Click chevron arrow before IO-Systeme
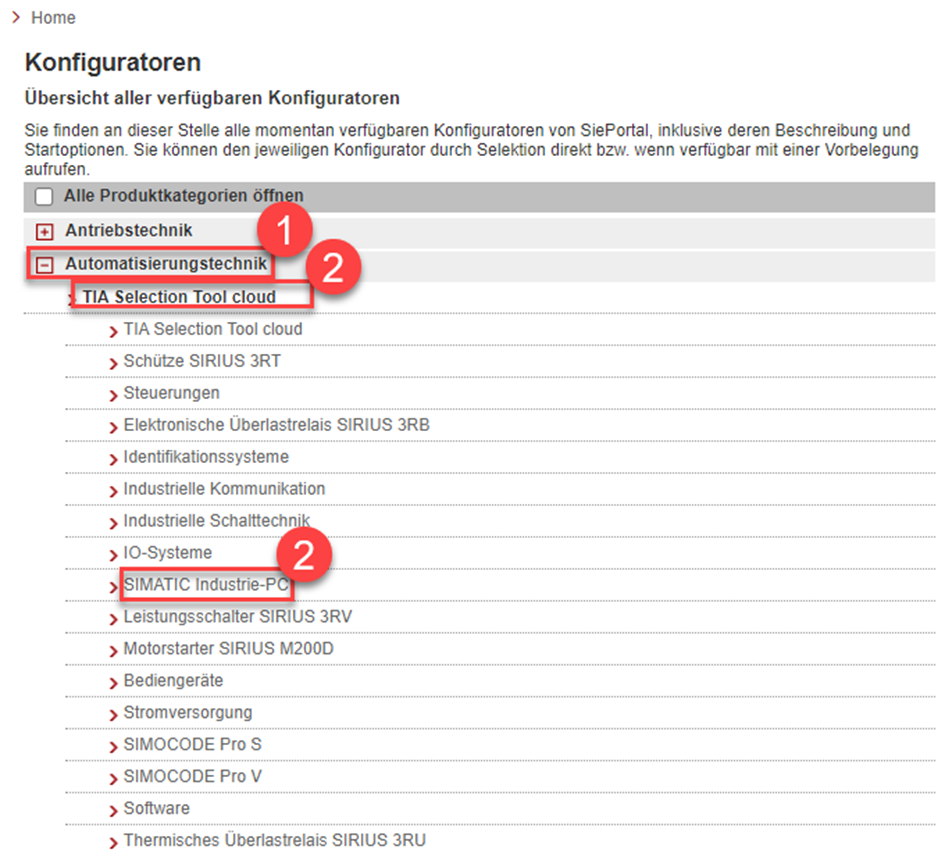 pyautogui.click(x=113, y=555)
